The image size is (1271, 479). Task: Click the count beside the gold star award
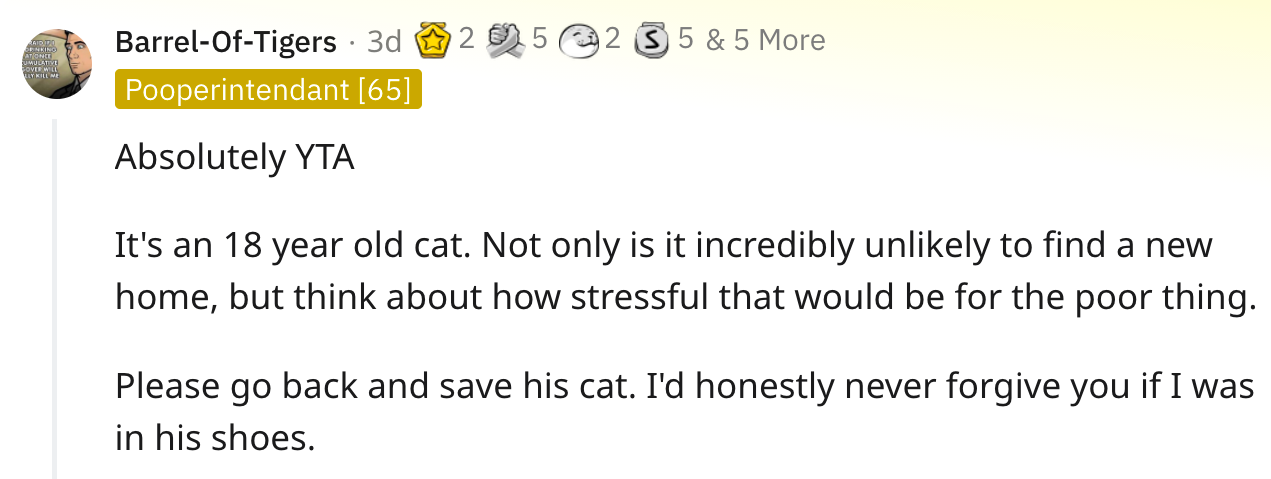(x=467, y=40)
